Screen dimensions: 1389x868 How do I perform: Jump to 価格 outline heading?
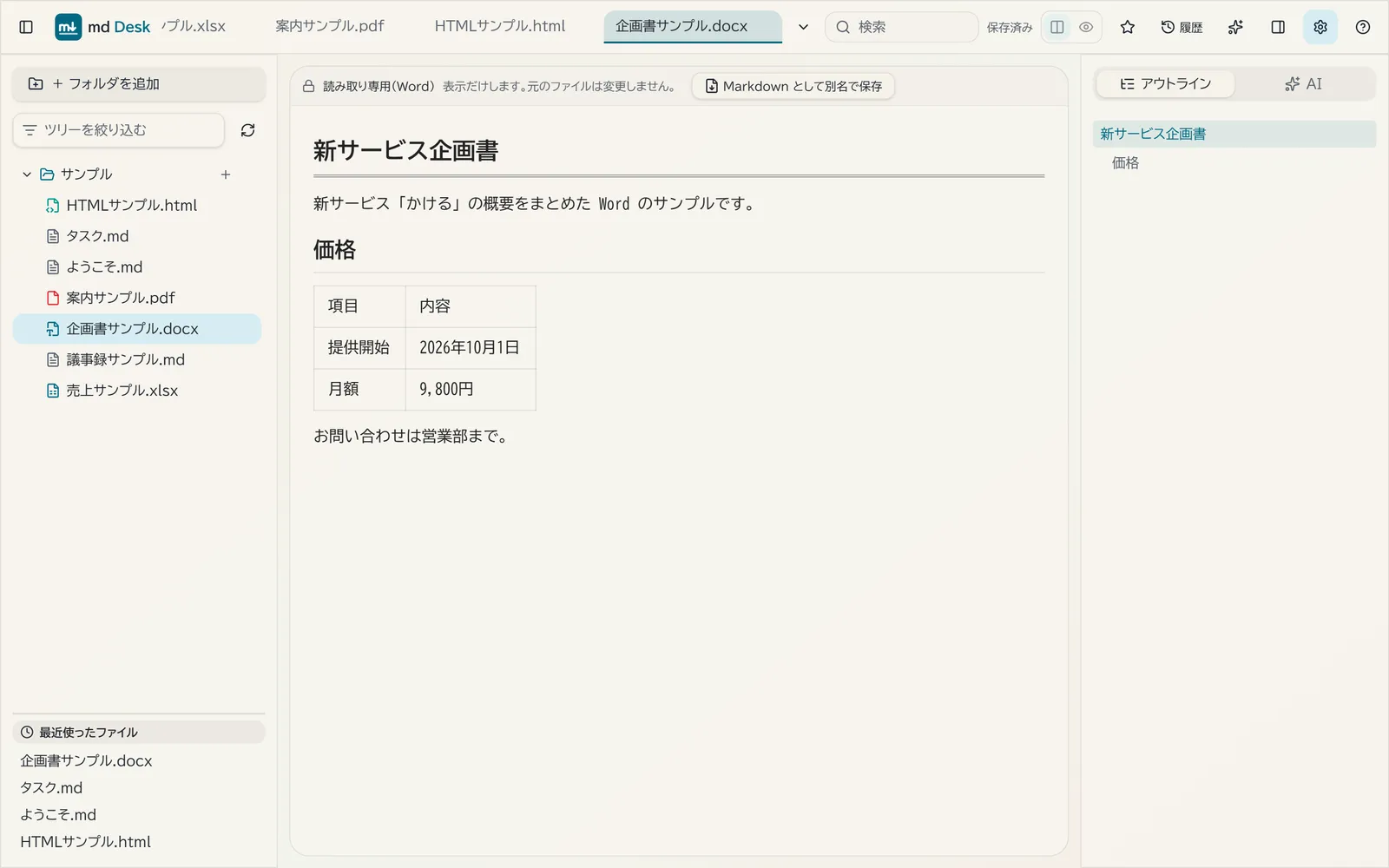point(1234,163)
